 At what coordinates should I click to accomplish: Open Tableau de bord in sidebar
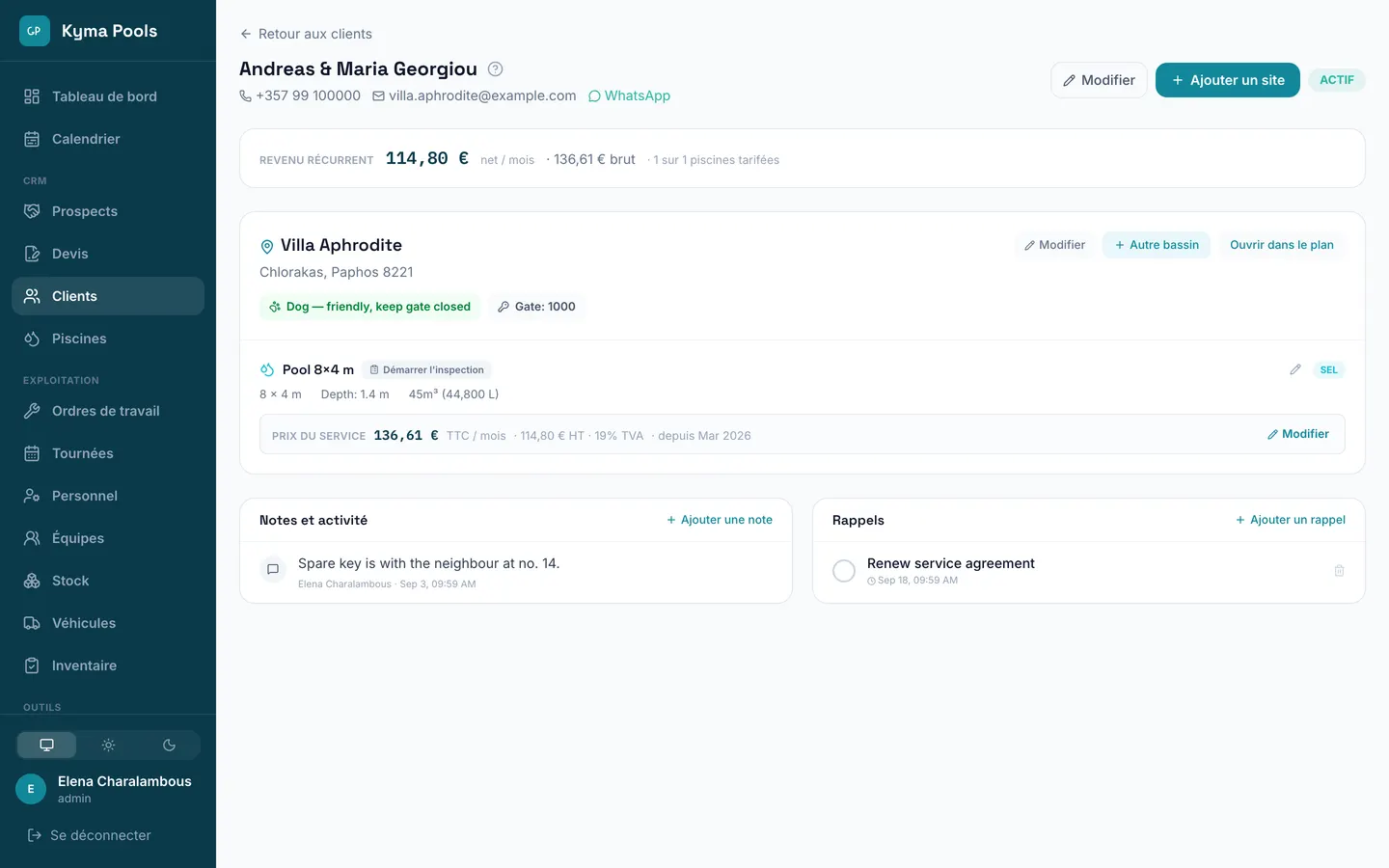tap(108, 96)
